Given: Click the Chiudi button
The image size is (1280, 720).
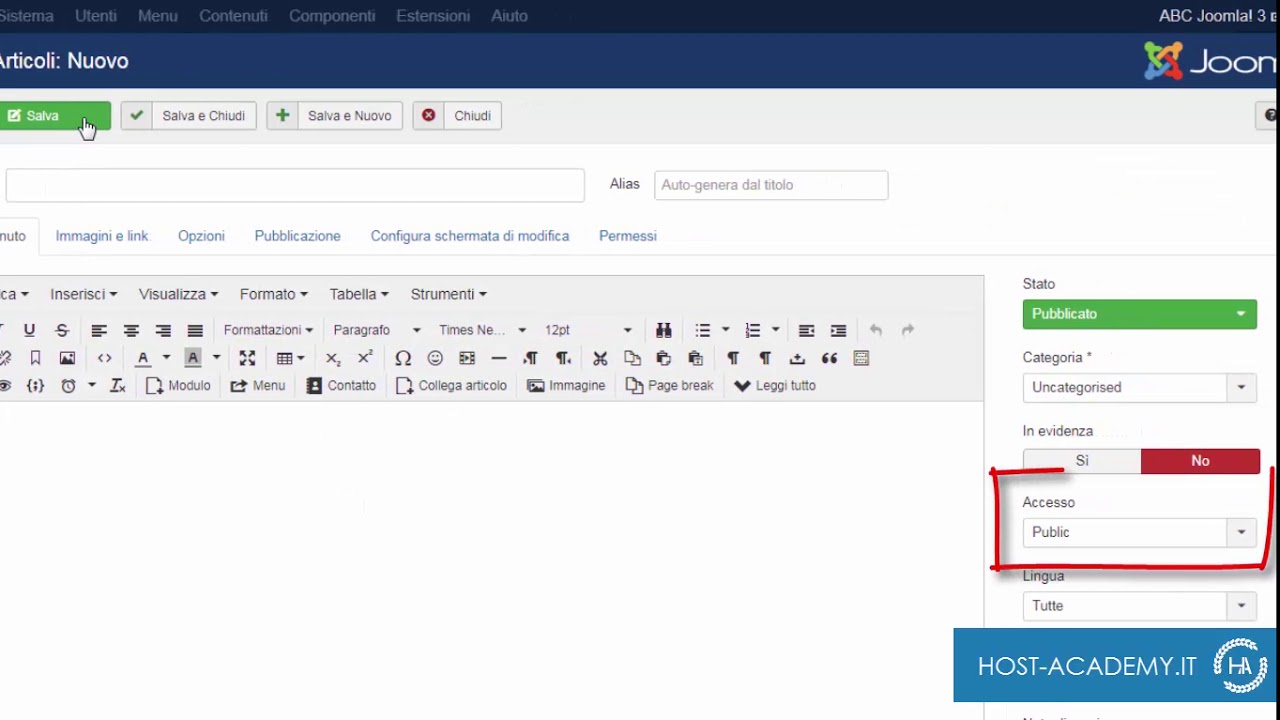Looking at the screenshot, I should coord(457,116).
